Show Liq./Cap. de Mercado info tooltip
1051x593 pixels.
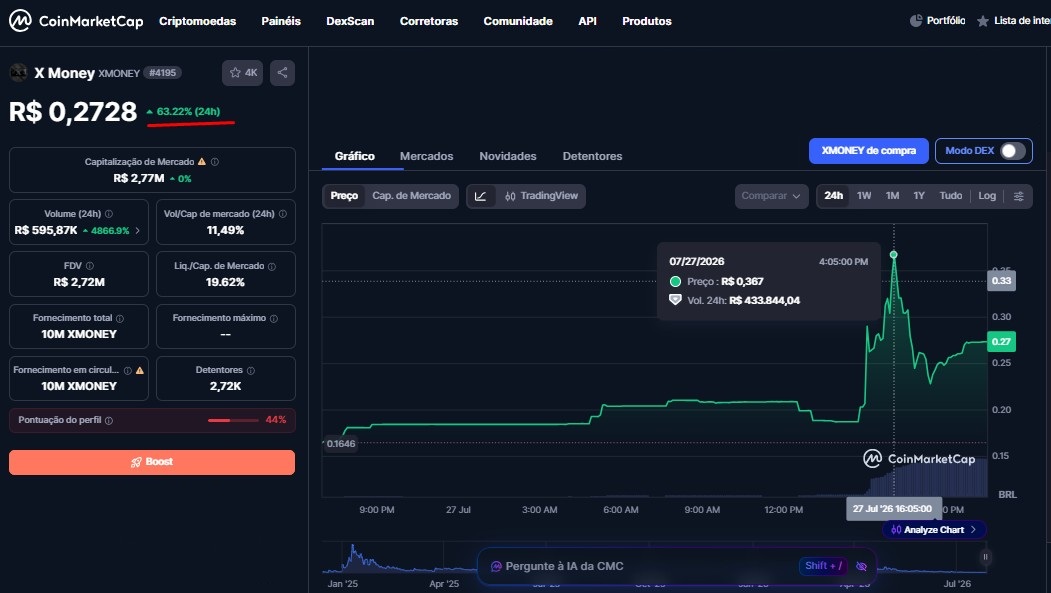(x=272, y=266)
